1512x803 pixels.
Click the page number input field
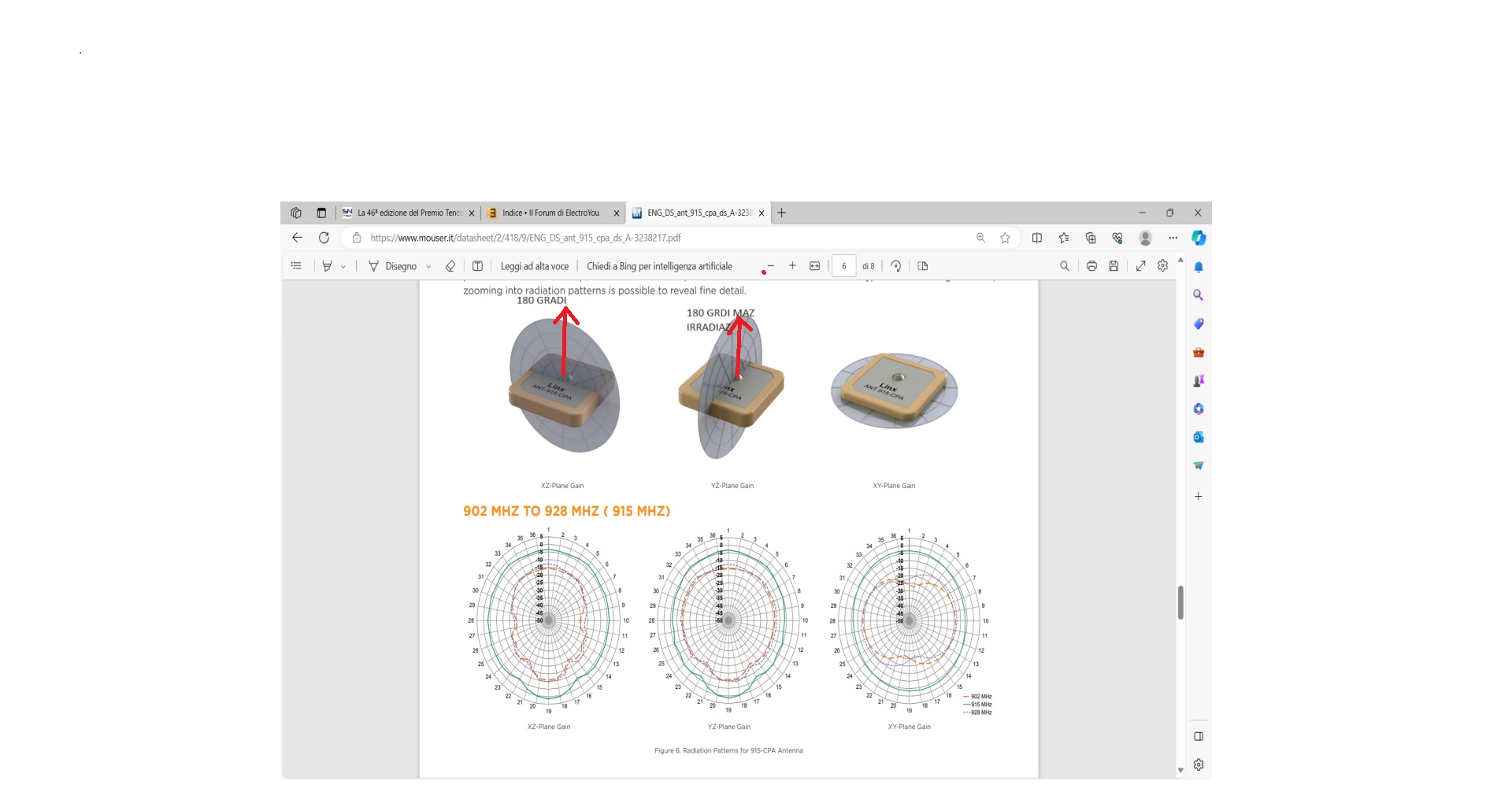point(844,266)
